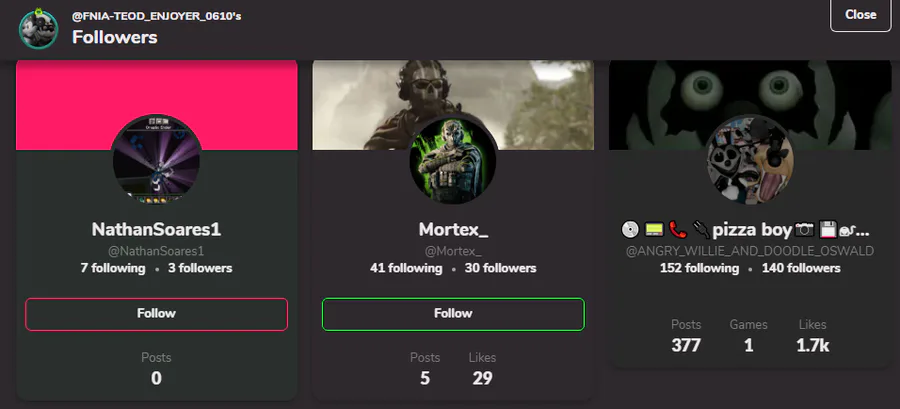
Task: Show Mortex_'s 41 following list
Action: [406, 268]
